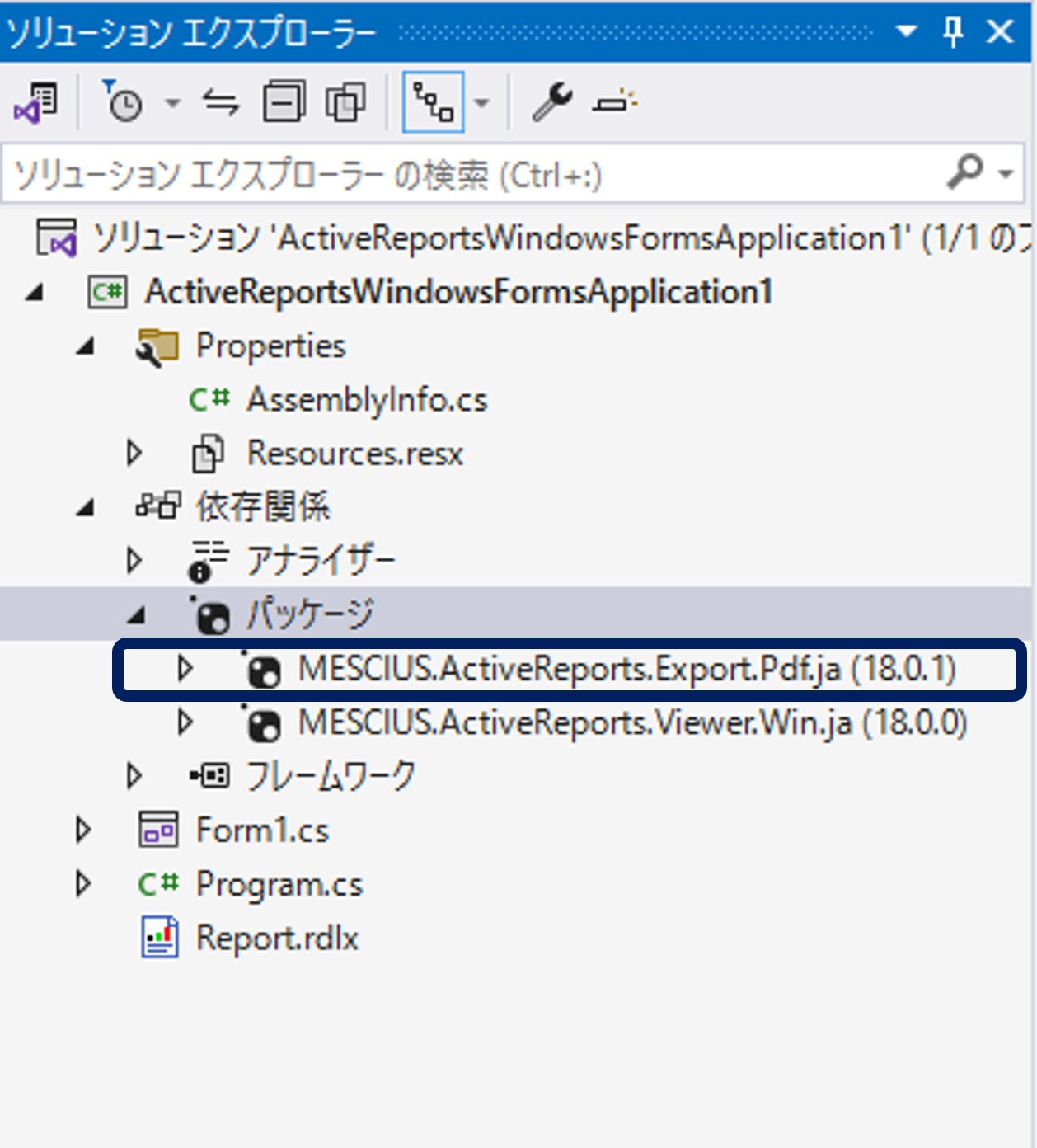The width and height of the screenshot is (1037, 1148).
Task: Click the solution icon in the tree
Action: [x=57, y=238]
